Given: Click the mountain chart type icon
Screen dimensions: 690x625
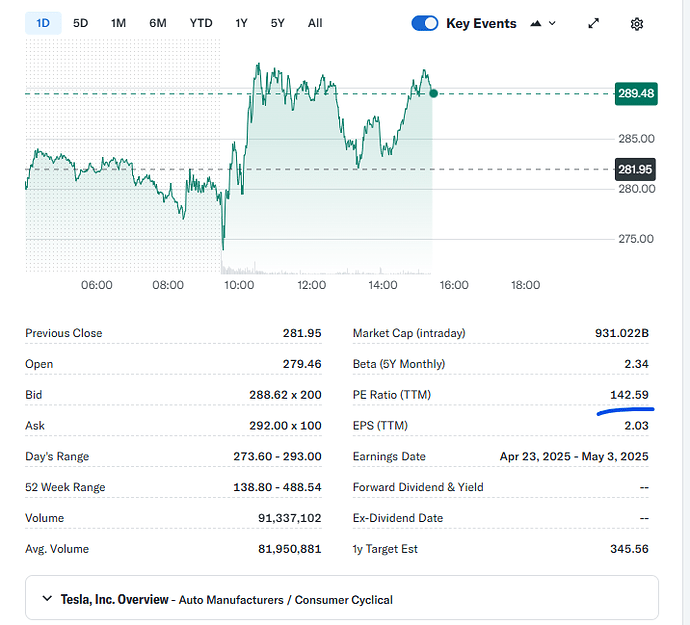Looking at the screenshot, I should tap(536, 23).
